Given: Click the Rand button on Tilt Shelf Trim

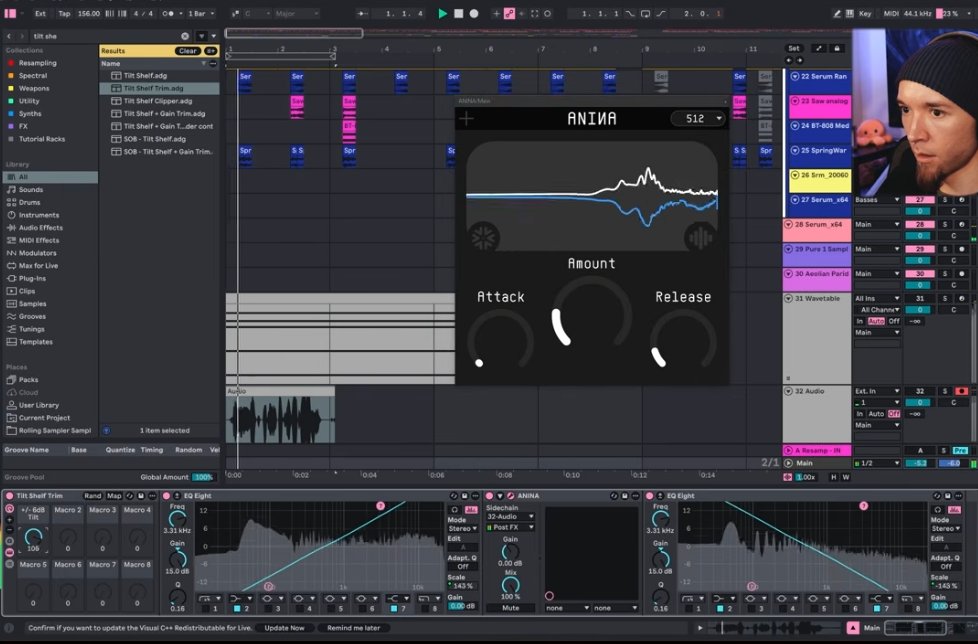Looking at the screenshot, I should click(92, 496).
